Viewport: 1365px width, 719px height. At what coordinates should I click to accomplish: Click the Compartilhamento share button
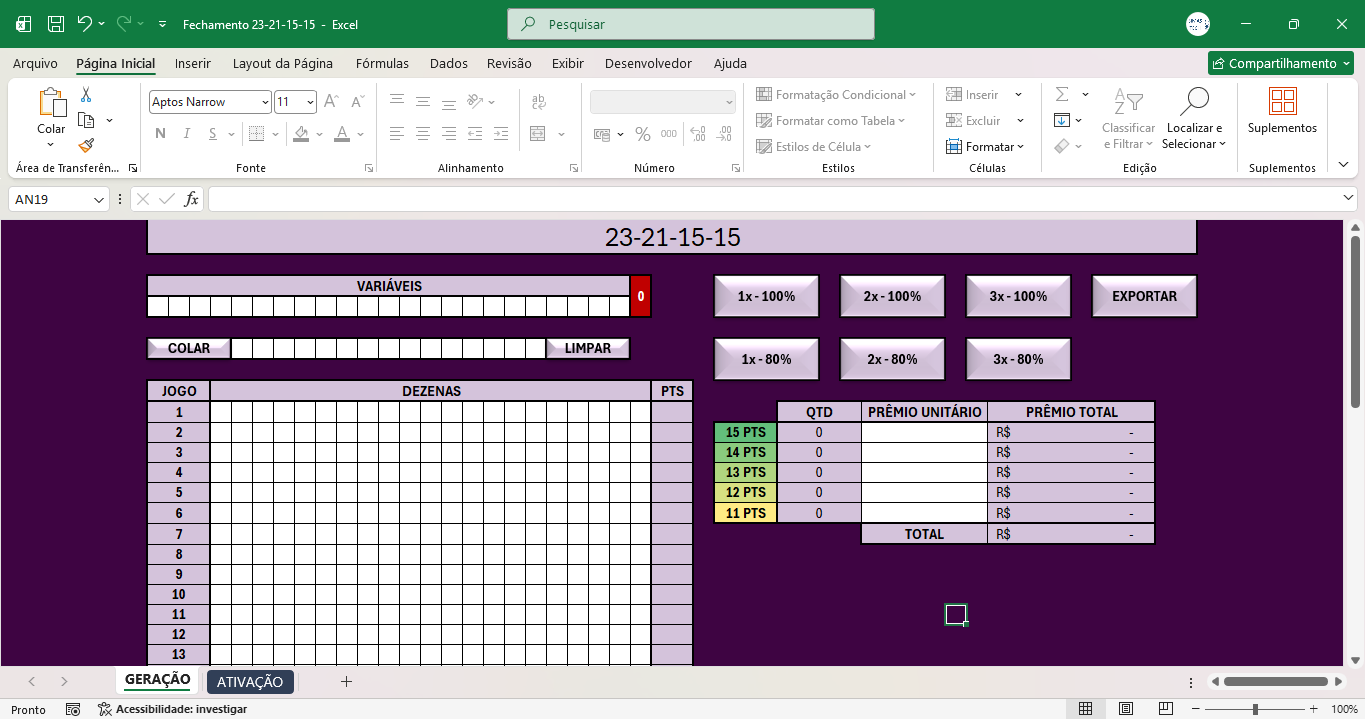(x=1280, y=63)
